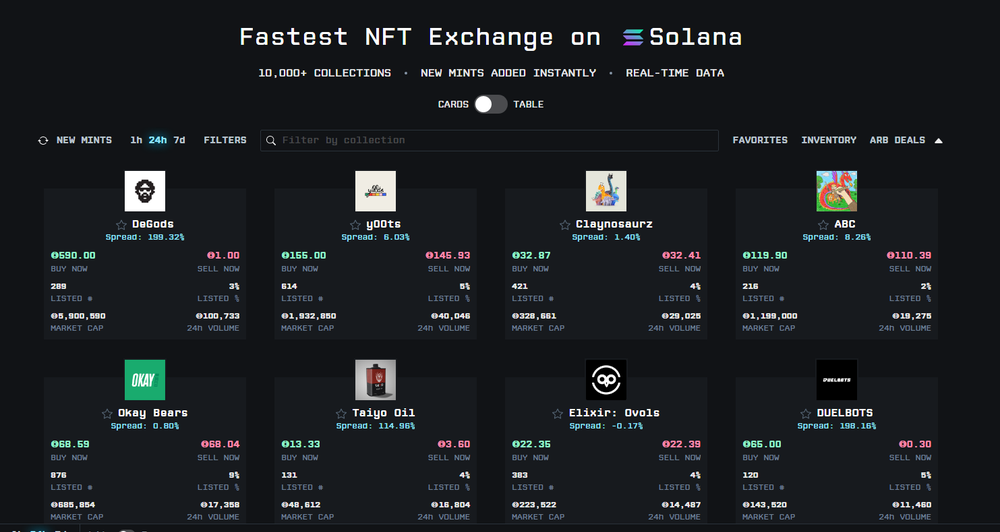
Task: Open the FAVORITES tab
Action: (760, 140)
